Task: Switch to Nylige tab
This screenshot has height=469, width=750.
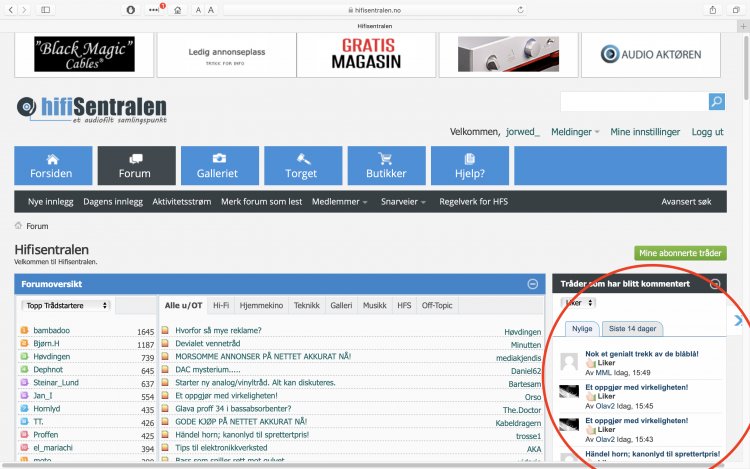Action: pyautogui.click(x=582, y=329)
